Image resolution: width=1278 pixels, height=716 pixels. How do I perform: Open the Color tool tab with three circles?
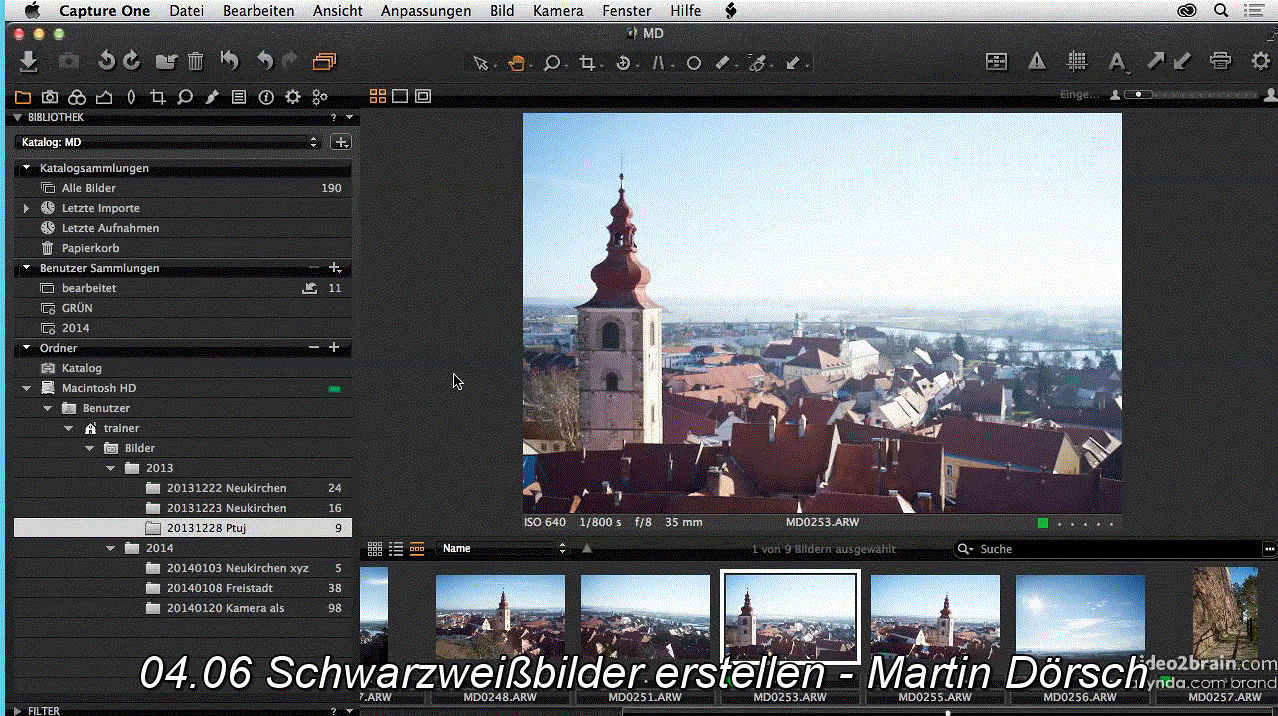coord(77,96)
